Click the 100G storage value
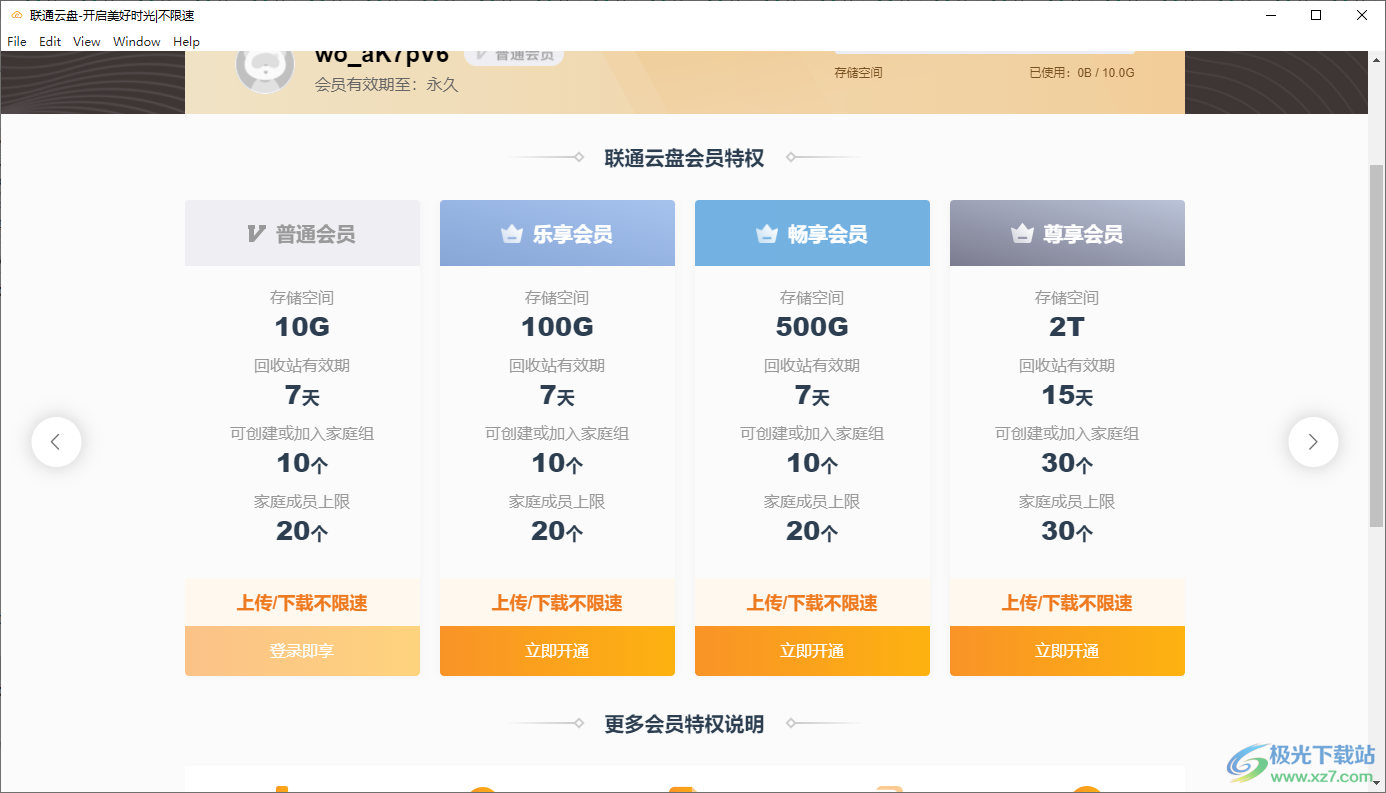Image resolution: width=1386 pixels, height=793 pixels. [557, 327]
